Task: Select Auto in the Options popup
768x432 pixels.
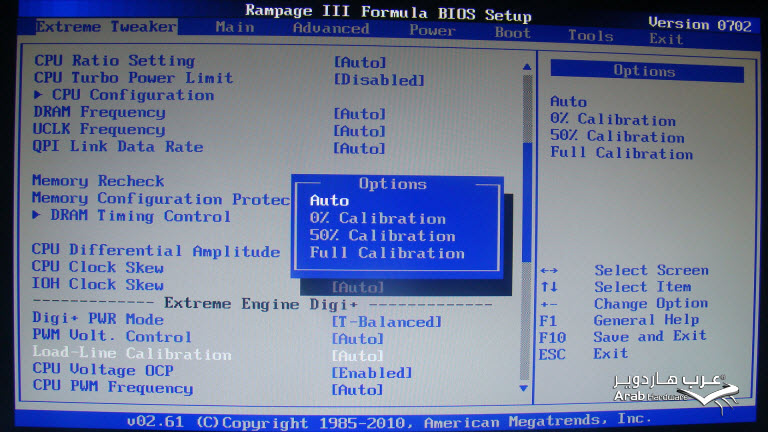Action: (329, 200)
